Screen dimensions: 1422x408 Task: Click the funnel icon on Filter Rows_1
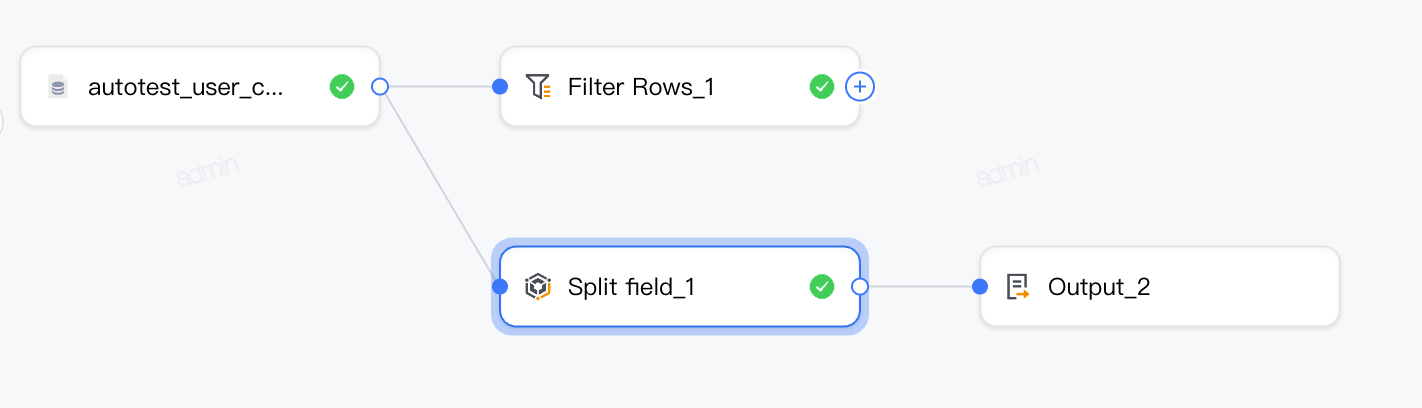(538, 87)
